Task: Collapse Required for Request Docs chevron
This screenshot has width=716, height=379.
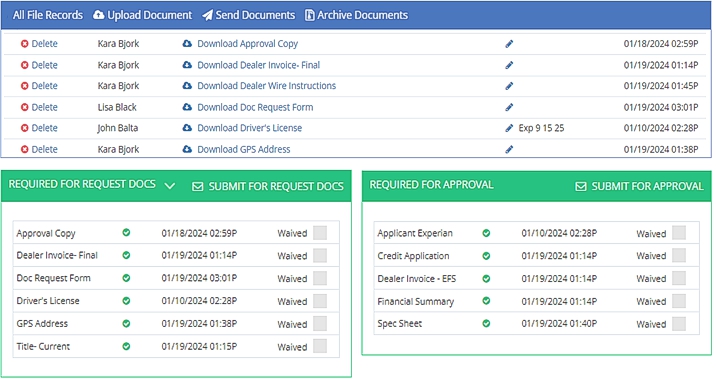Action: pyautogui.click(x=170, y=186)
